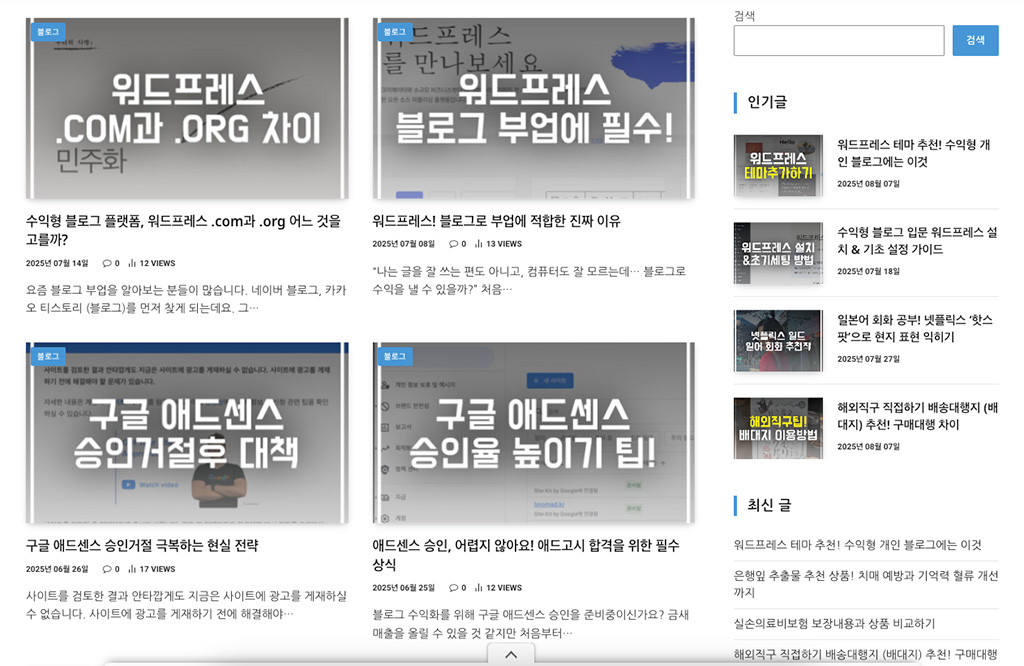Click popular post date '2025년 07월 27일'
This screenshot has width=1024, height=666.
point(869,359)
